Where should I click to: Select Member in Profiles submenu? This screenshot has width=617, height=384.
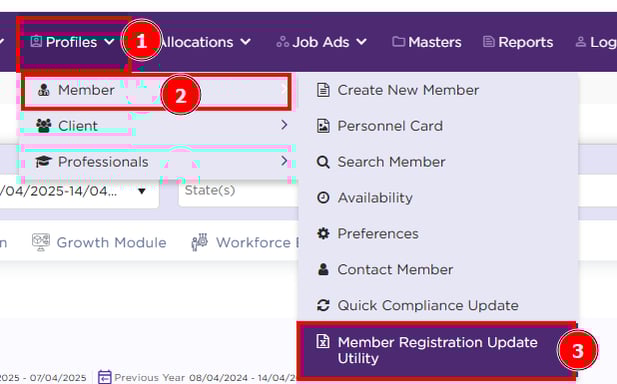point(157,90)
